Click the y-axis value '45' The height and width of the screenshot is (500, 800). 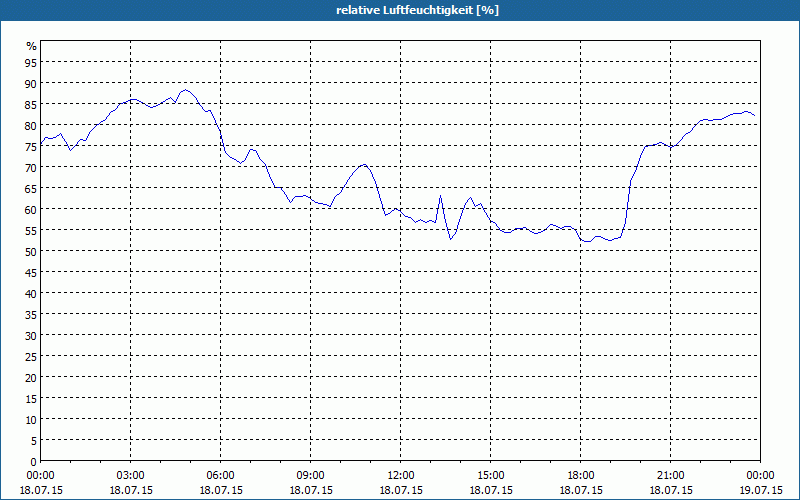tap(31, 272)
